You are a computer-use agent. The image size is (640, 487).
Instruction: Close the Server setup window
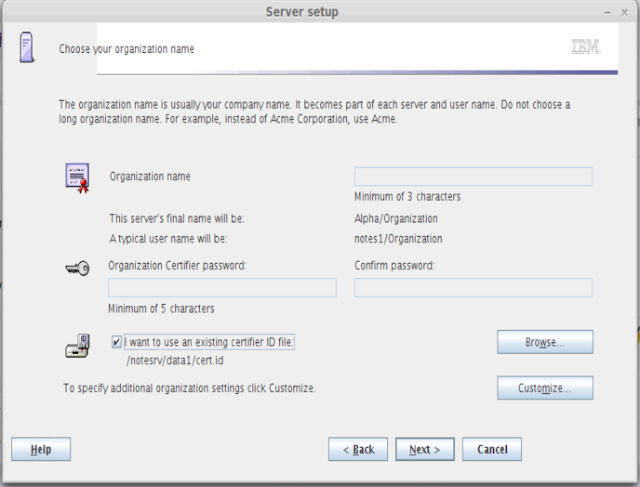point(626,11)
